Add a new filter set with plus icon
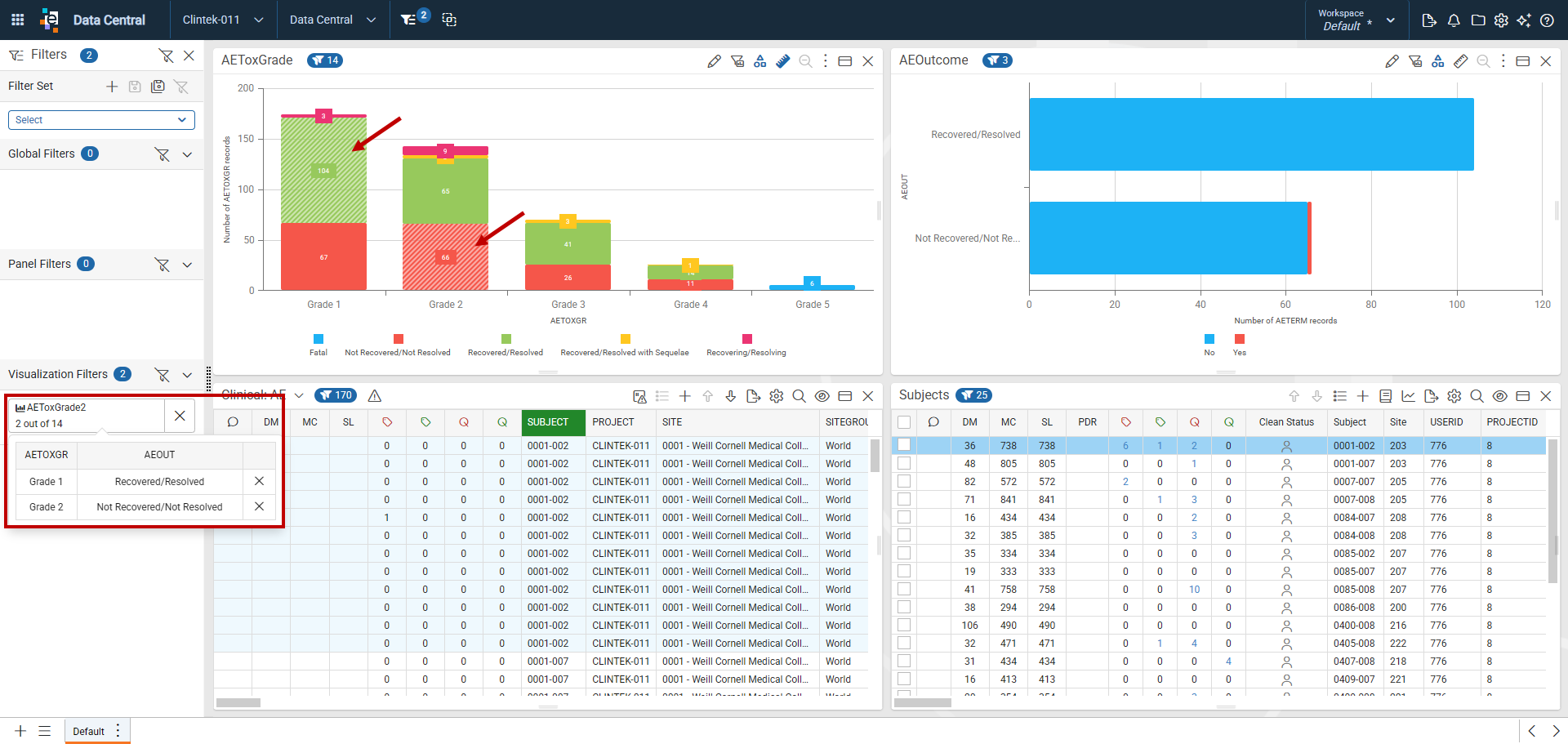This screenshot has width=1568, height=744. pyautogui.click(x=112, y=87)
